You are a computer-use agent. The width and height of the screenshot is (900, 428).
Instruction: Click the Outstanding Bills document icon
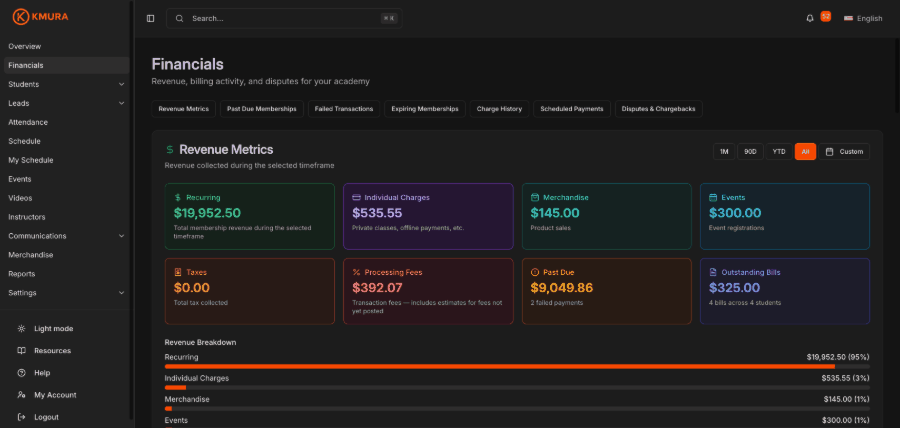[x=713, y=272]
